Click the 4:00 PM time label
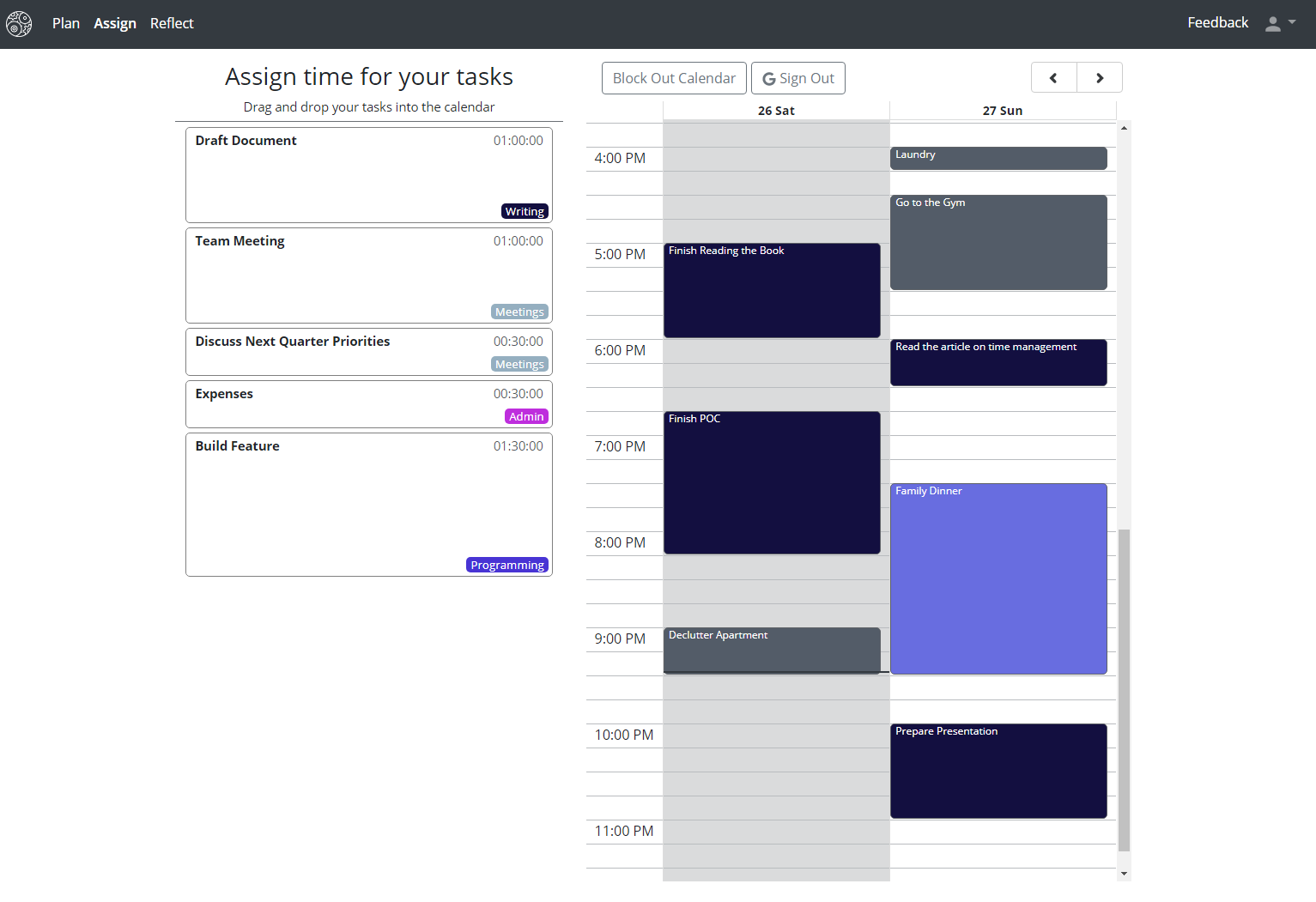The image size is (1316, 902). click(620, 158)
